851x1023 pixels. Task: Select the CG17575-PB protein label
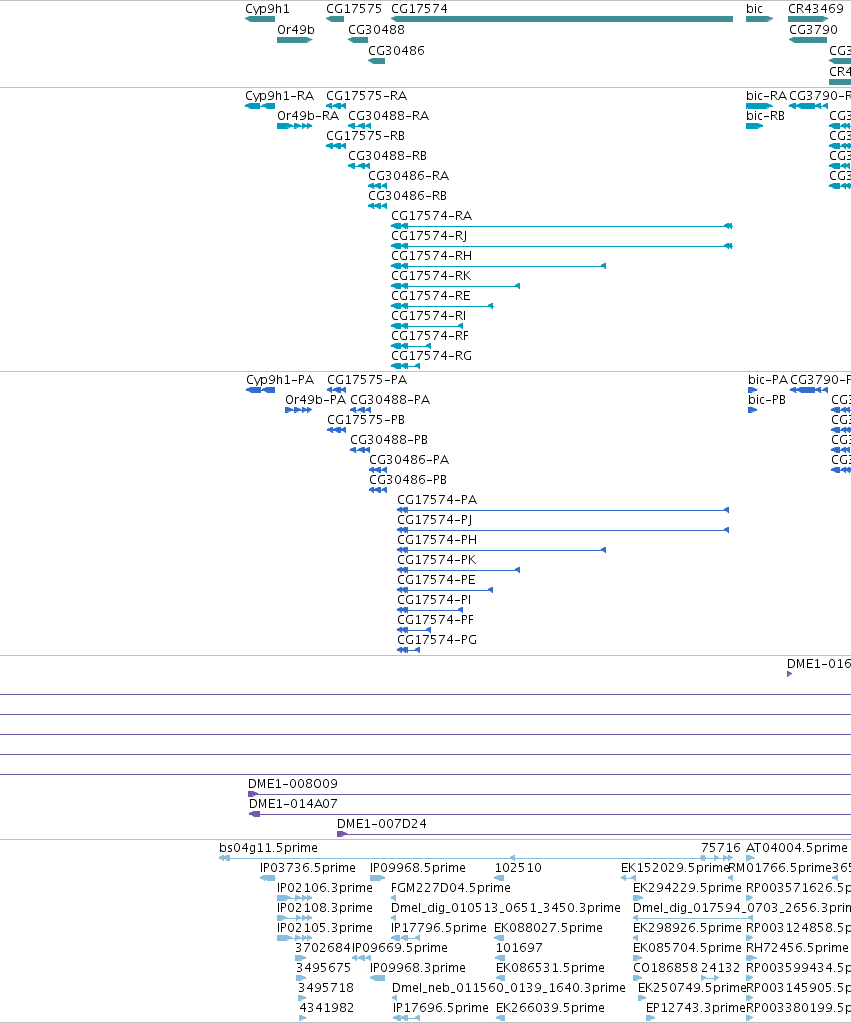366,420
